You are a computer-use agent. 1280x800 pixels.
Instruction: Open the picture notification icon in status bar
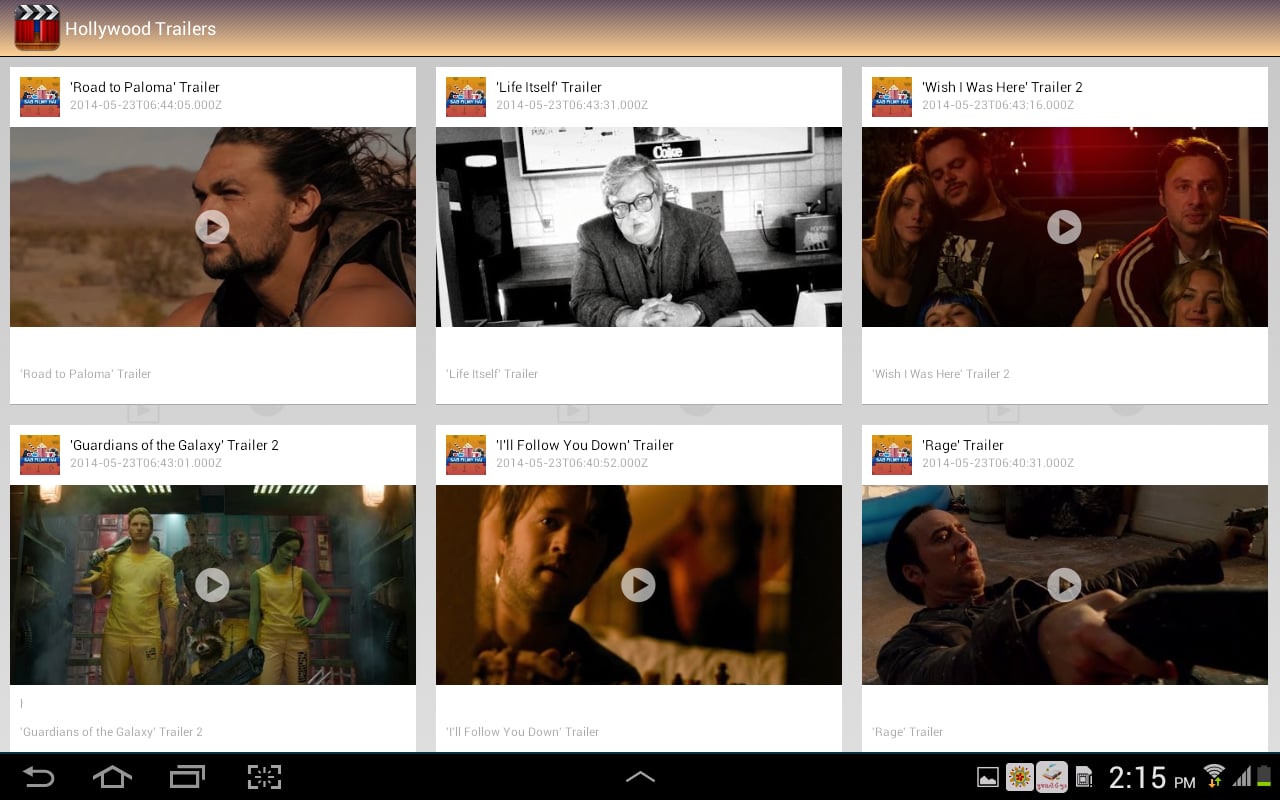(988, 777)
